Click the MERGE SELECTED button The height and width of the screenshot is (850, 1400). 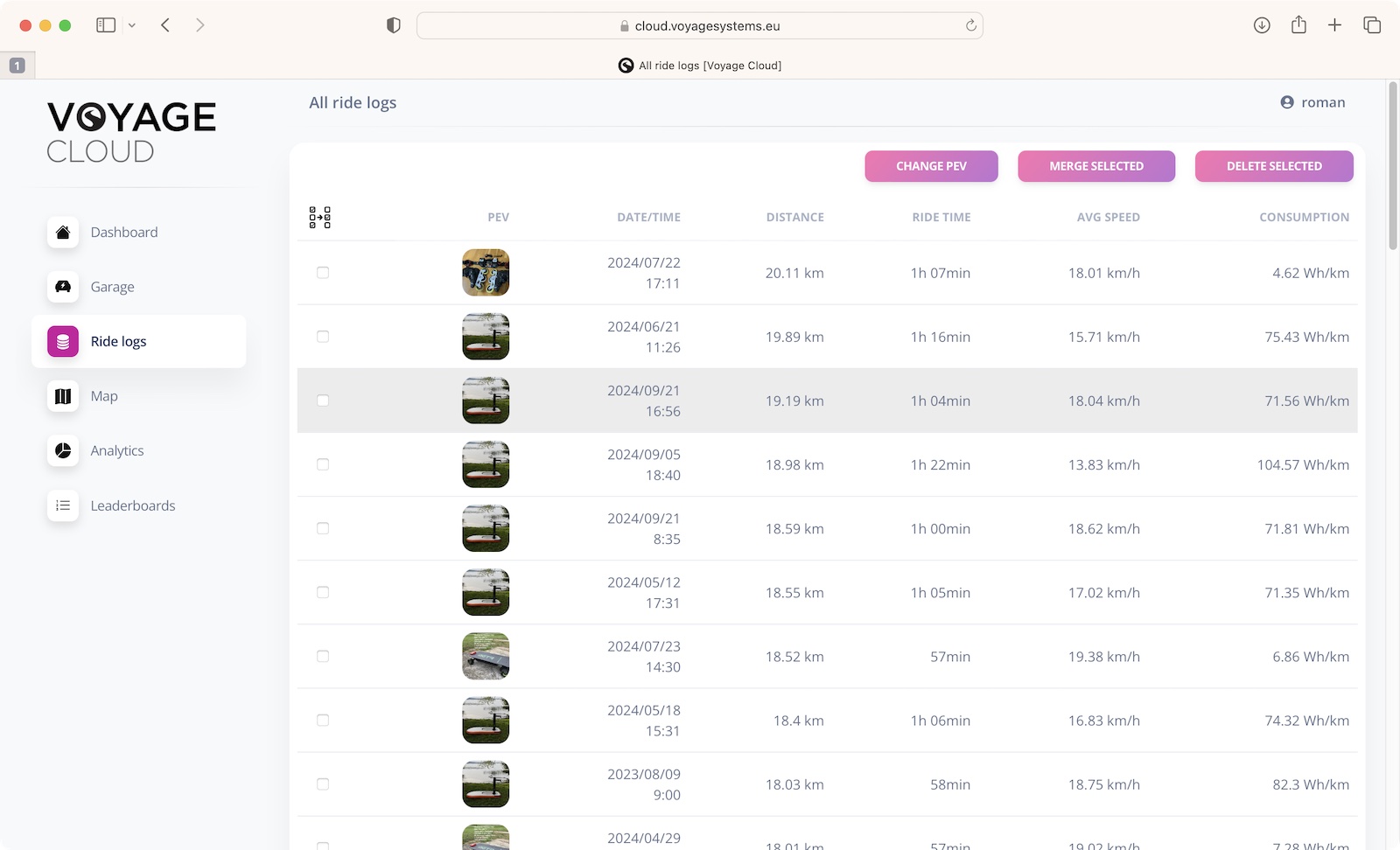pos(1096,166)
